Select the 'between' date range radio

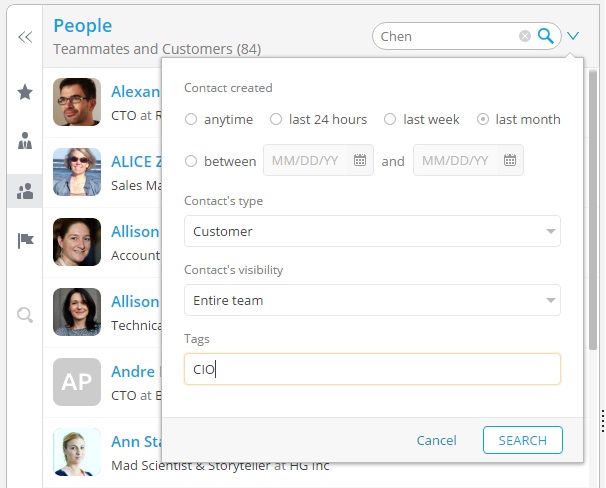tap(191, 161)
